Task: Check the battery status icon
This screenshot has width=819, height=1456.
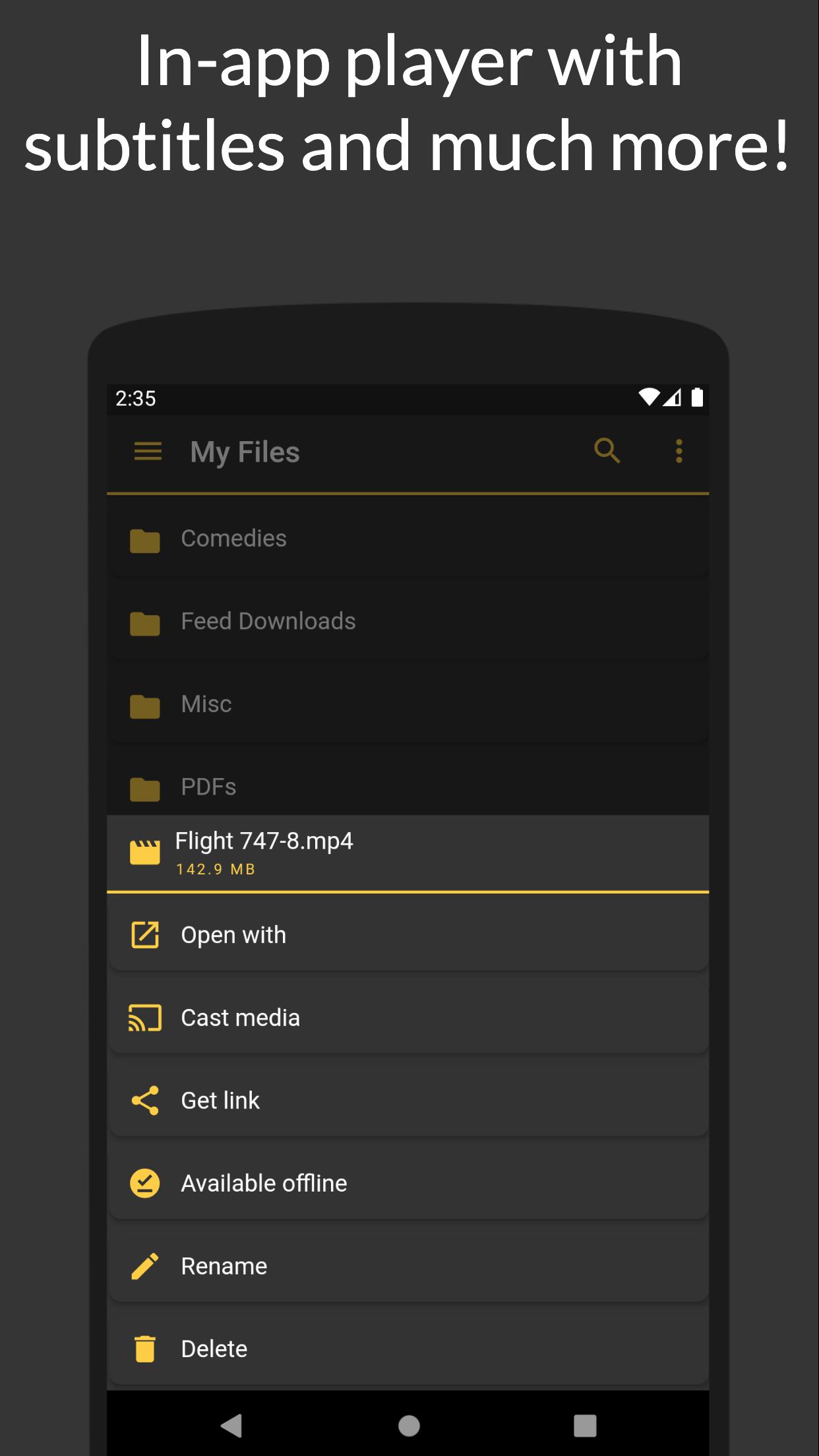Action: pyautogui.click(x=697, y=397)
